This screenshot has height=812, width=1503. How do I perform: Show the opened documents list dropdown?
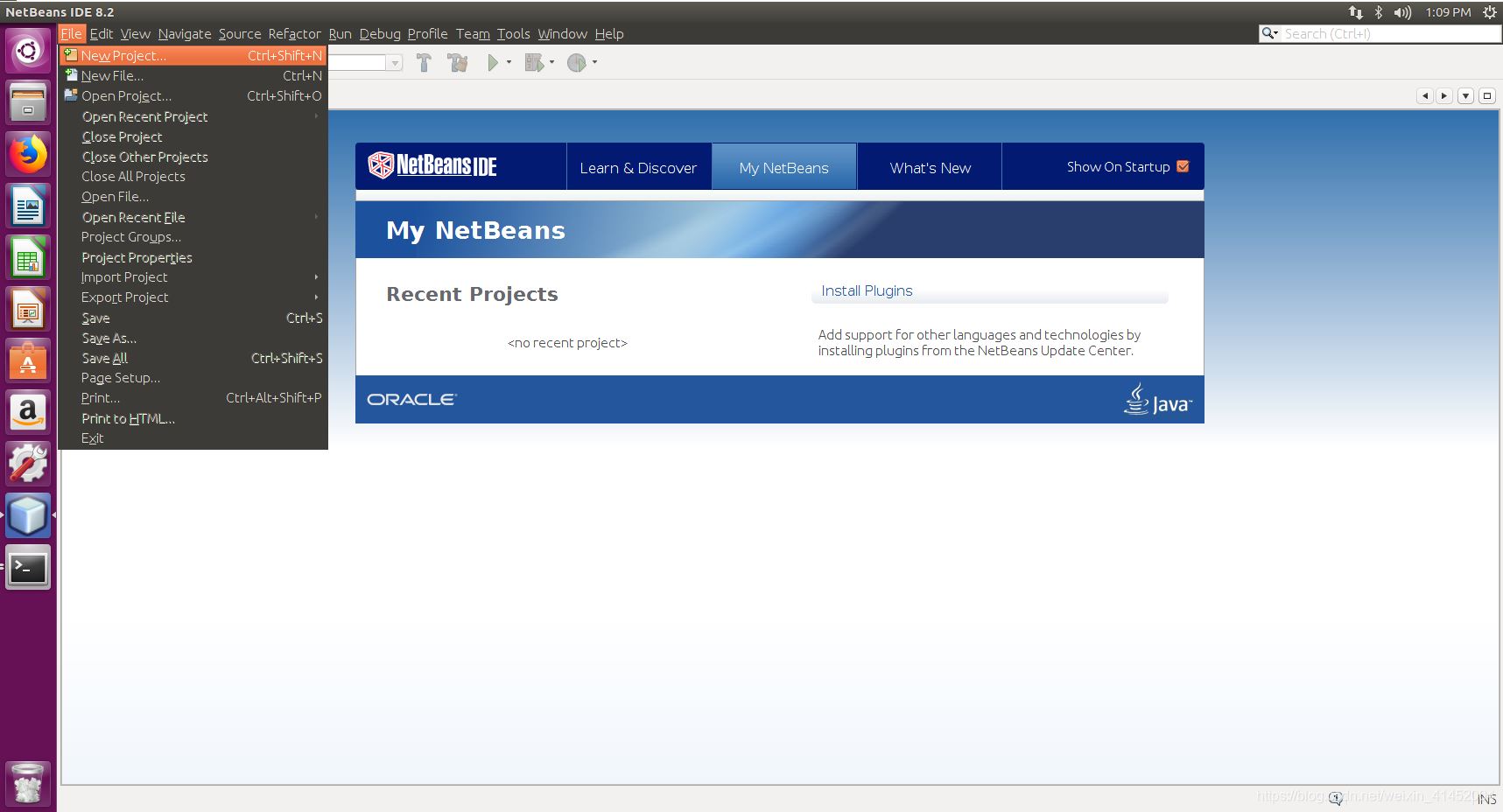pos(1466,95)
